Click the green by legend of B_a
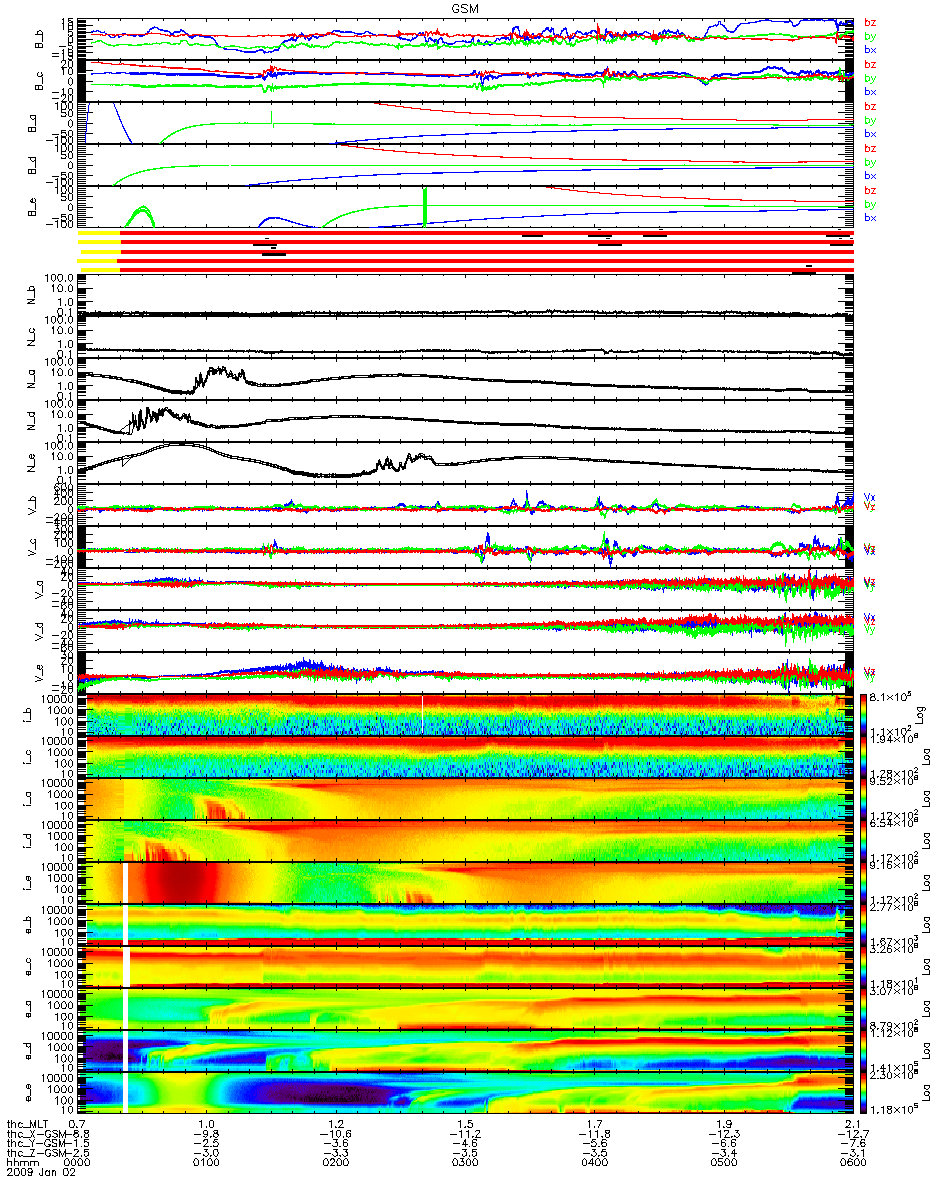 click(x=870, y=120)
